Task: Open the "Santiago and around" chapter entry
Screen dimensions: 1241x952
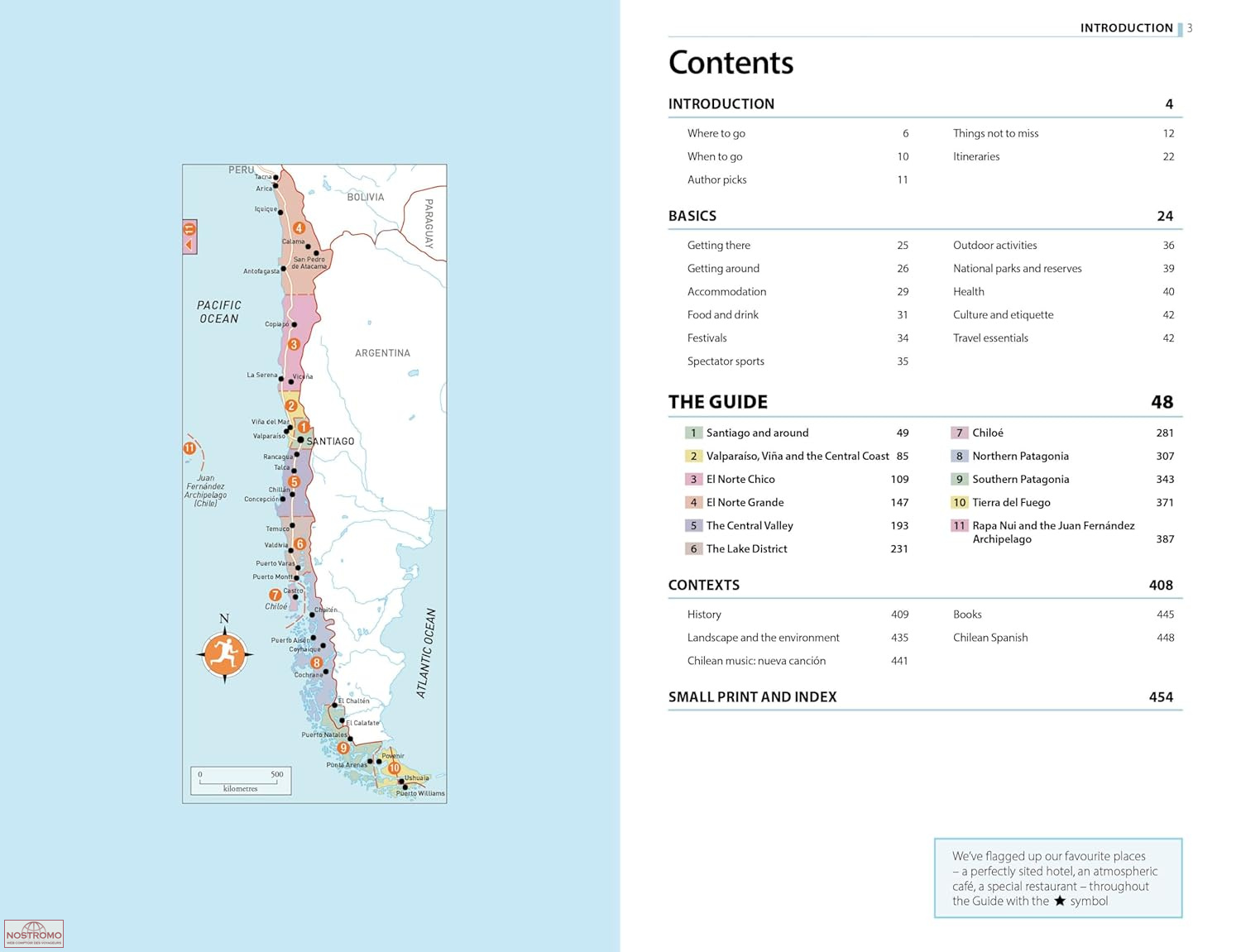Action: [x=757, y=433]
